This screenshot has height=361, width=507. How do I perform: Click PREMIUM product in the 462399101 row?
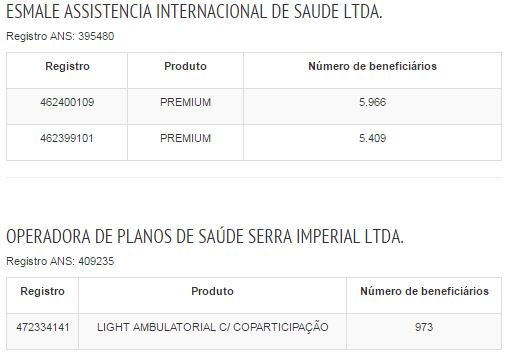(x=185, y=138)
